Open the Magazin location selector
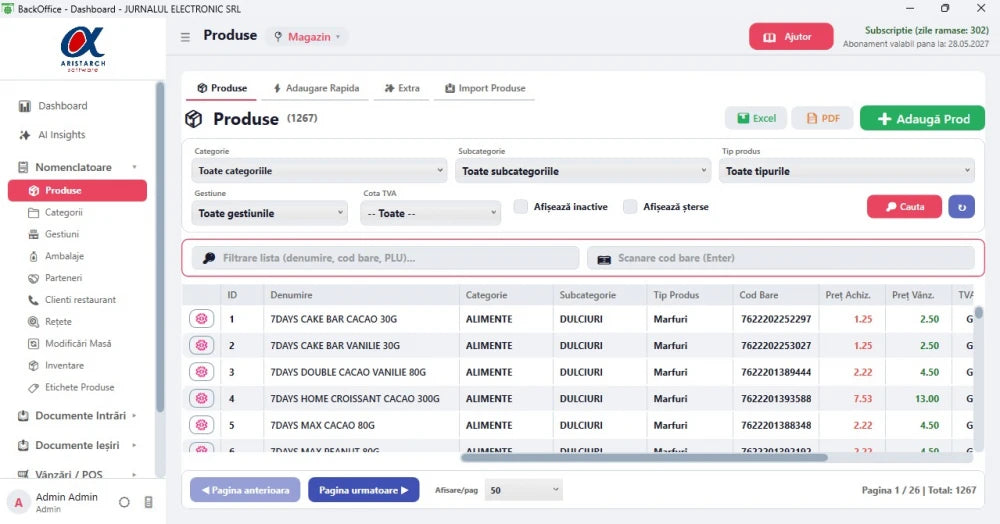The width and height of the screenshot is (1000, 524). pyautogui.click(x=308, y=37)
